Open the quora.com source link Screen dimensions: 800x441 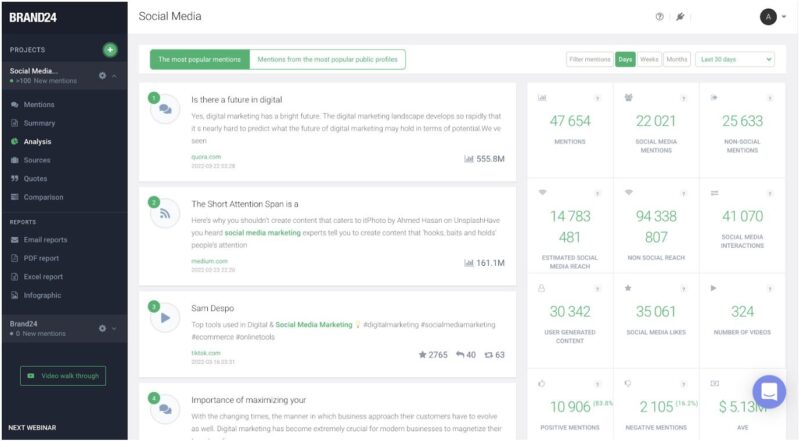[206, 157]
